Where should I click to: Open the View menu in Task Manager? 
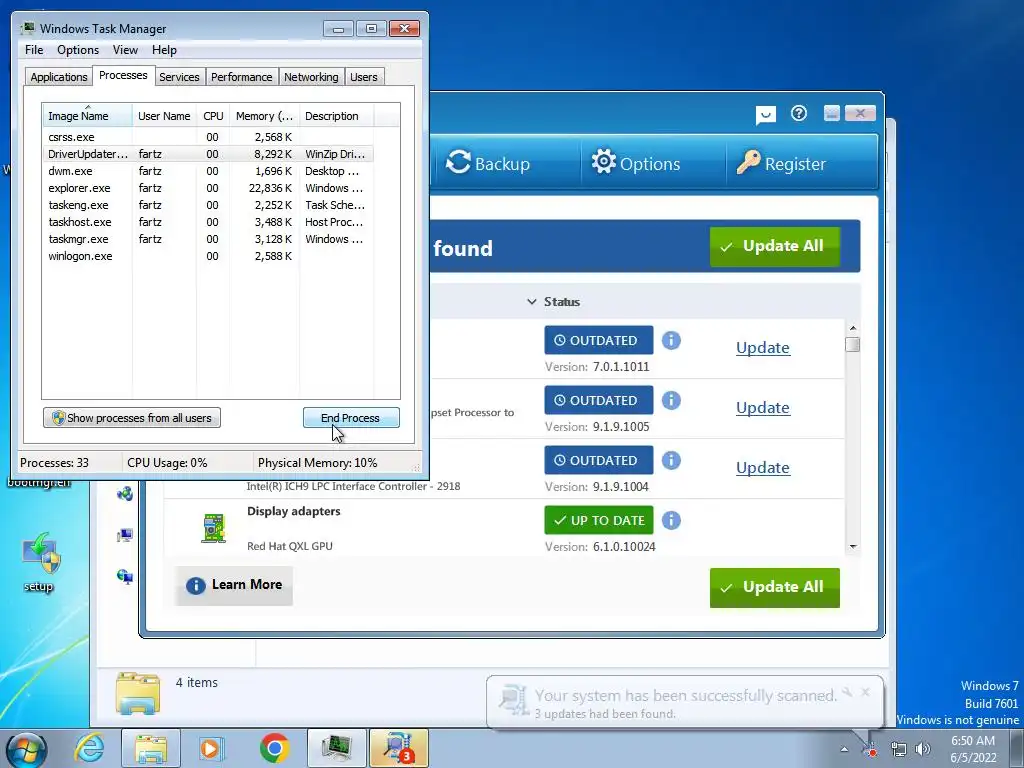125,50
